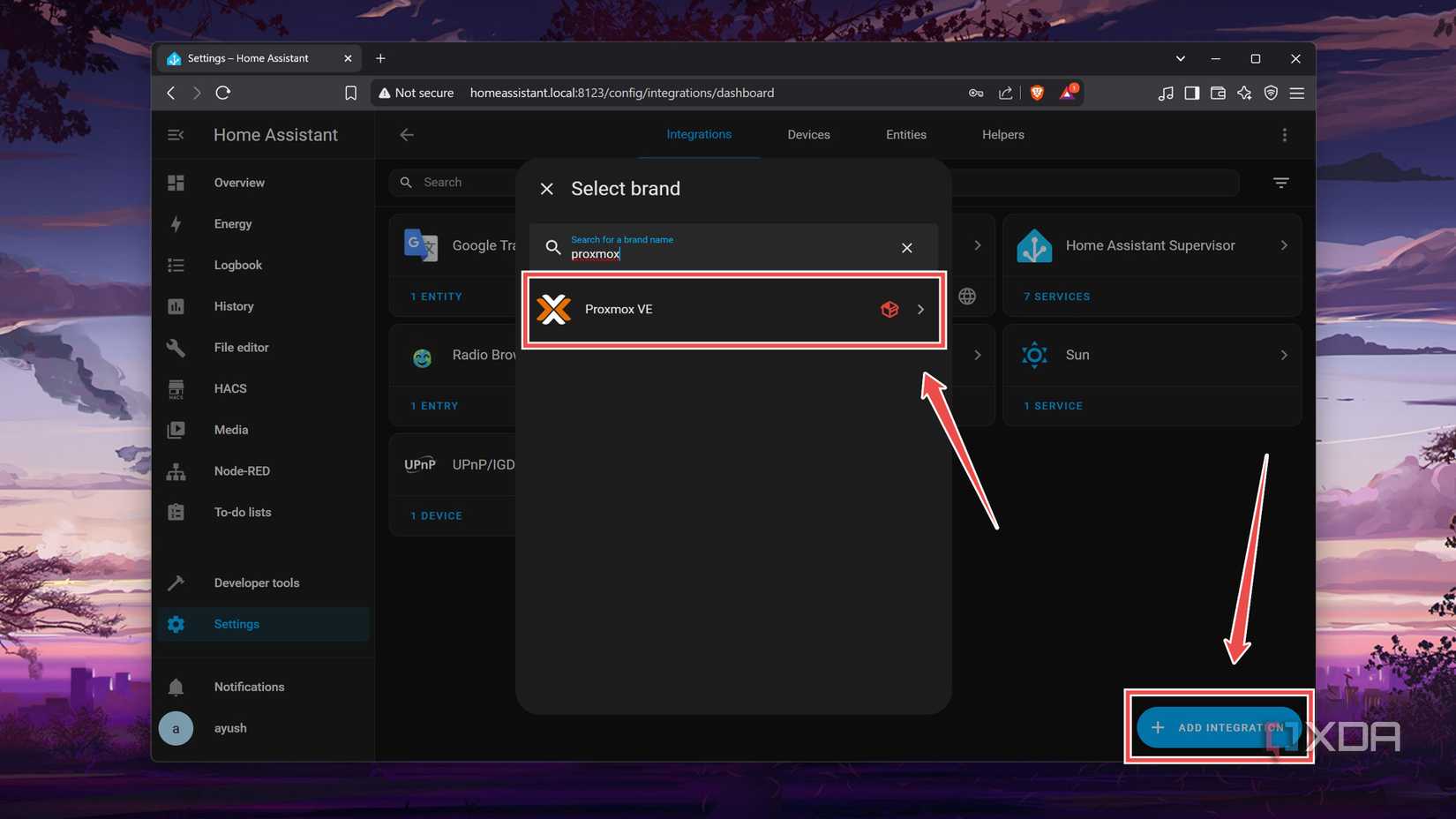Open the browser hamburger menu
This screenshot has width=1456, height=819.
click(x=1297, y=93)
